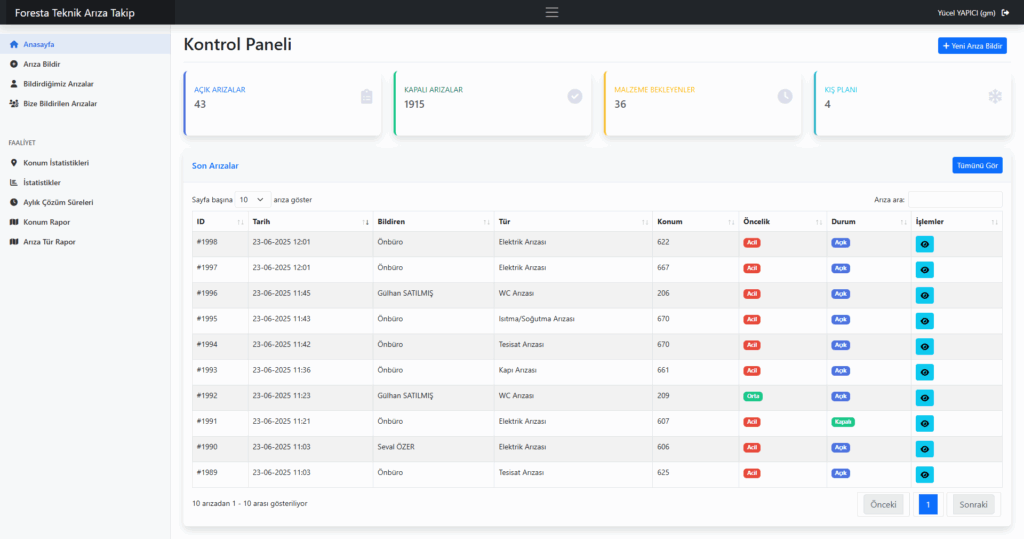Click the people icon beside Bize Bildirilen Arızalar
The height and width of the screenshot is (539, 1024).
(x=14, y=103)
